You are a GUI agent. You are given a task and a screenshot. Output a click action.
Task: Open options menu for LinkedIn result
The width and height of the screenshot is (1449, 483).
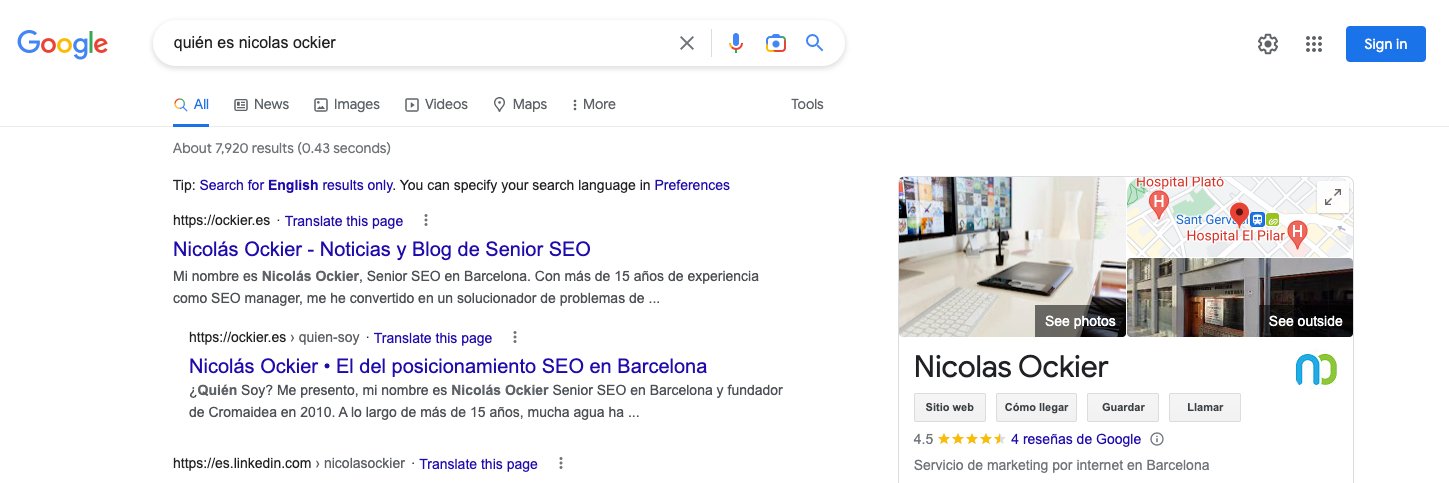click(x=560, y=464)
